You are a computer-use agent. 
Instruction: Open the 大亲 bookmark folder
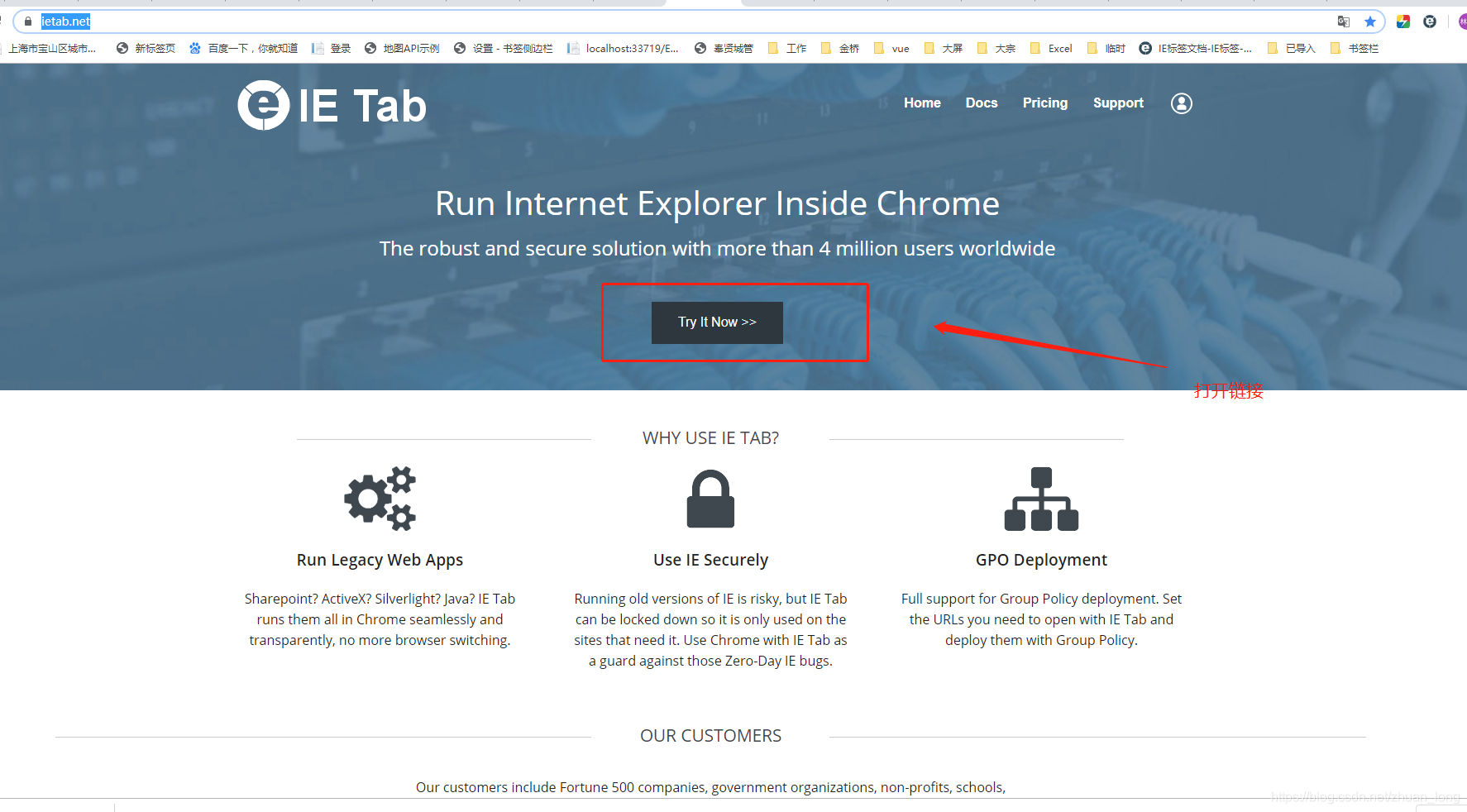(996, 48)
